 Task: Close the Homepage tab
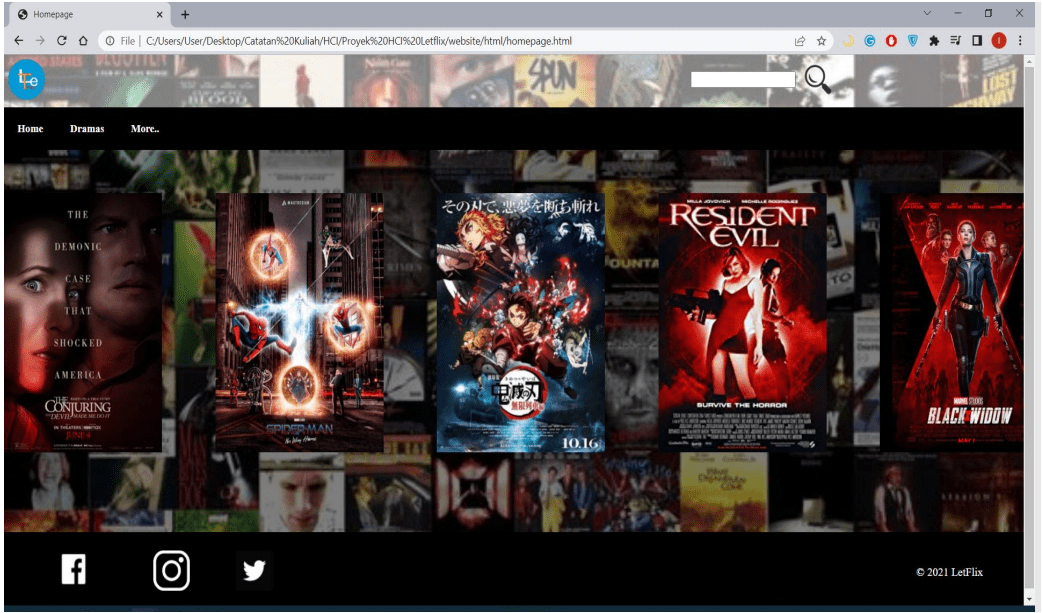point(159,14)
